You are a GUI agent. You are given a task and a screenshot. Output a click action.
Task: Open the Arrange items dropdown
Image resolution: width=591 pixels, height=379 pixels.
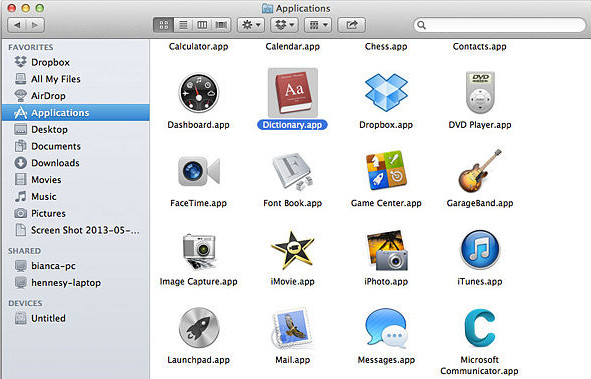318,25
